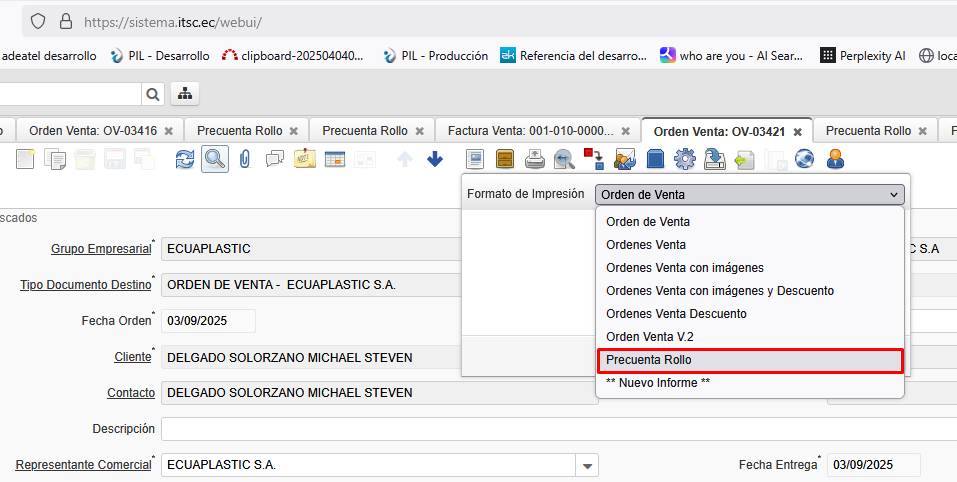Click the Print printer icon
The width and height of the screenshot is (957, 482).
click(x=535, y=159)
